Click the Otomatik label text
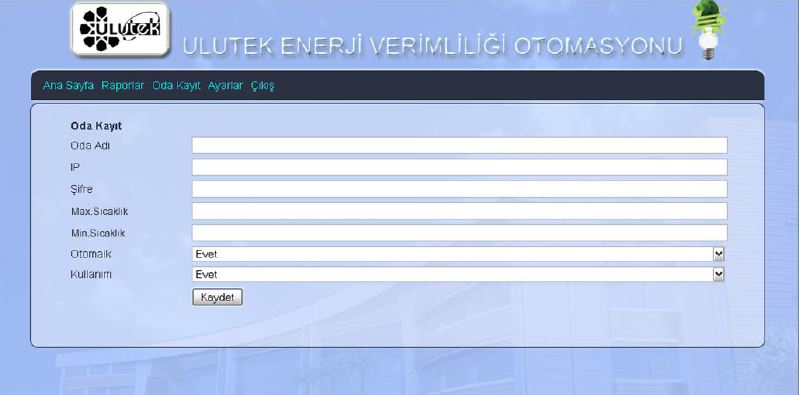 pyautogui.click(x=91, y=254)
